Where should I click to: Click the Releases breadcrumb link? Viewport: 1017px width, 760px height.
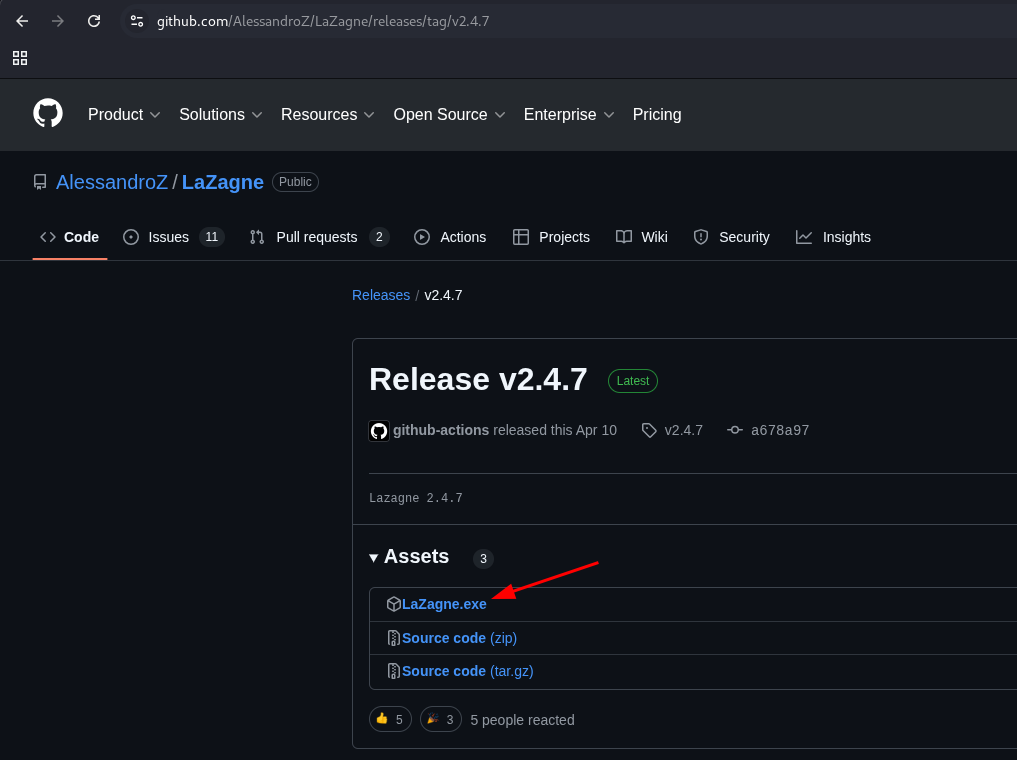[x=381, y=295]
